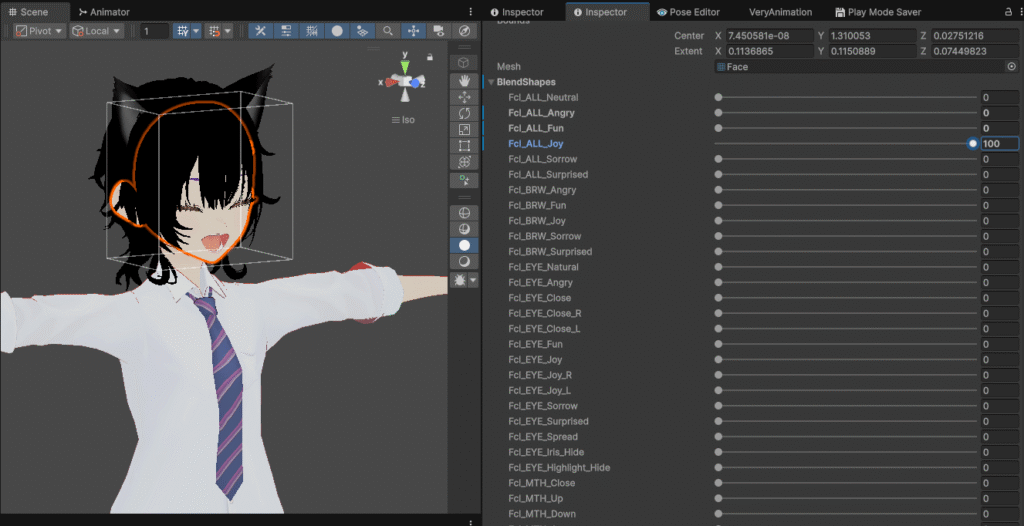Collapse the BlendShapes section
The image size is (1024, 526).
point(491,82)
